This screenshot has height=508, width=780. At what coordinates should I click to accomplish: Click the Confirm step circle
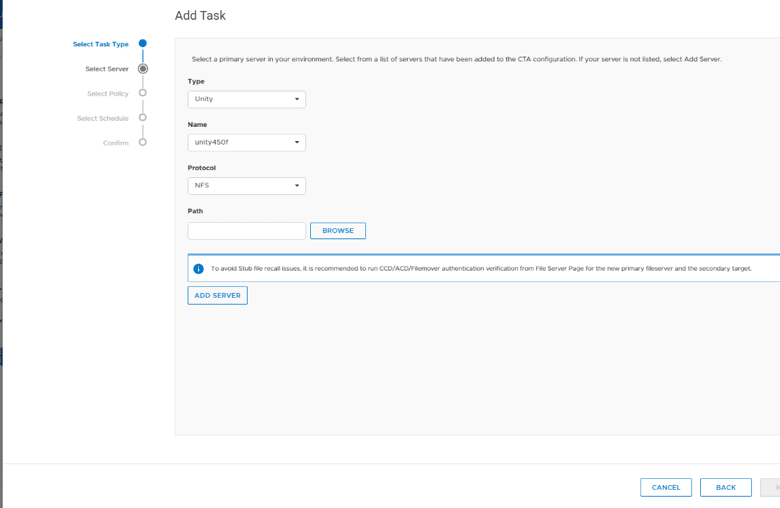click(x=143, y=142)
